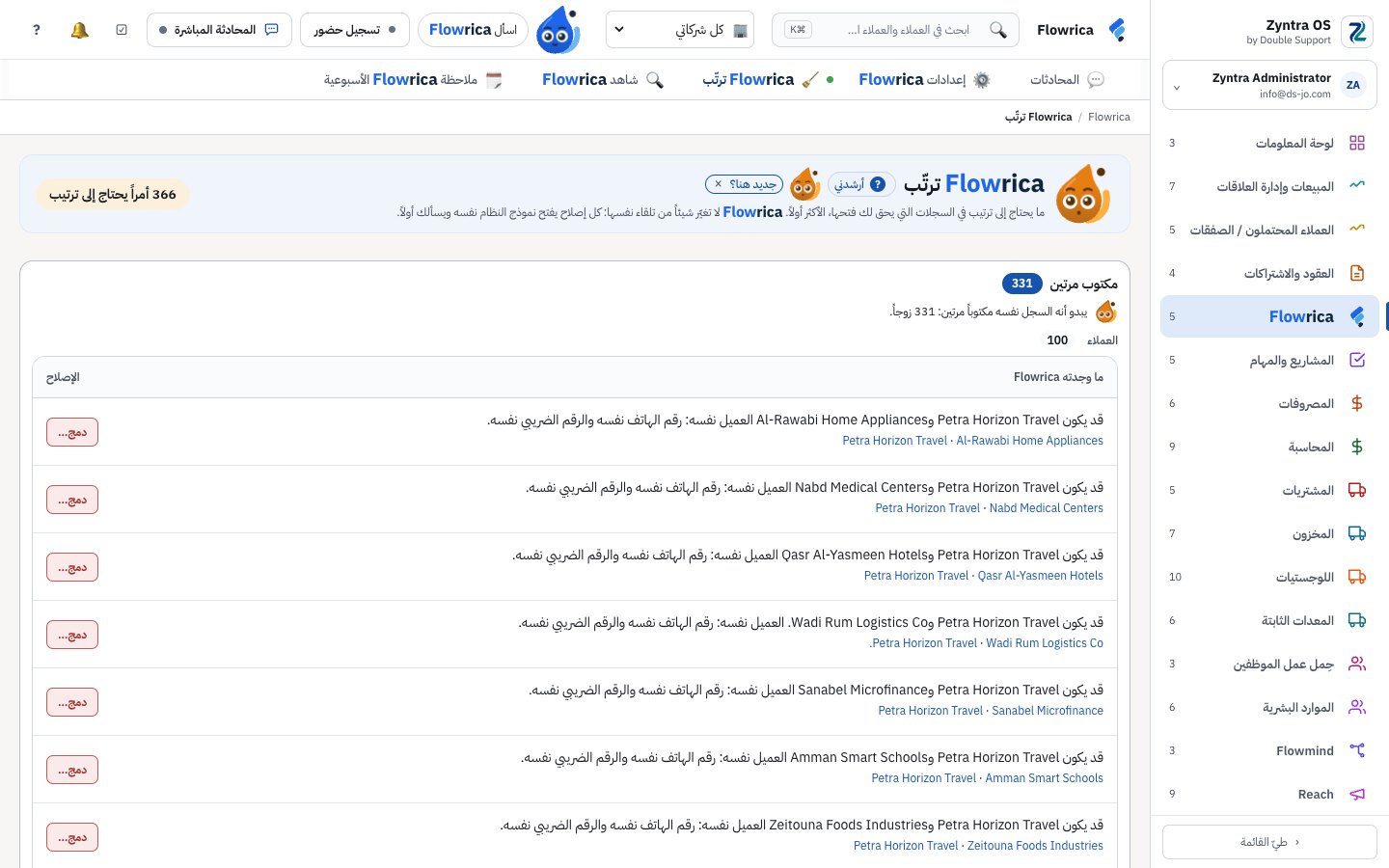This screenshot has width=1389, height=868.
Task: Switch to إعدادات Flowrica tab
Action: [x=924, y=79]
